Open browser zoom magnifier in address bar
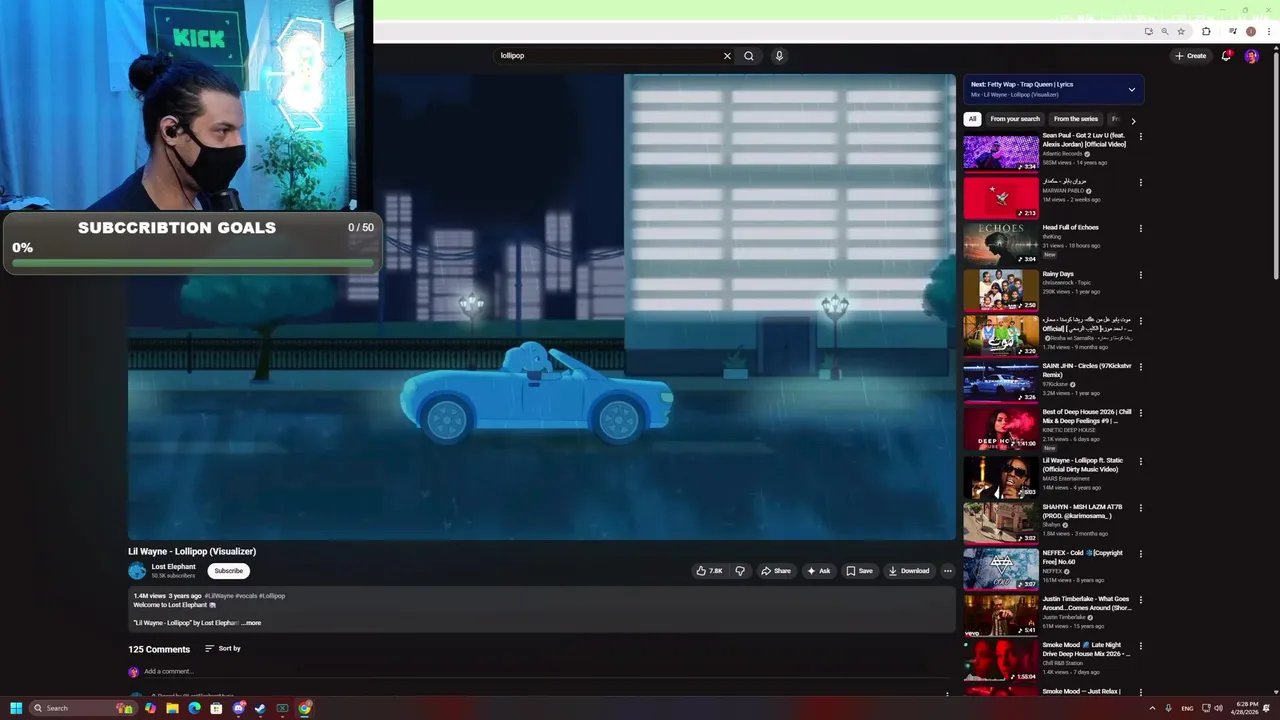 click(x=1164, y=31)
